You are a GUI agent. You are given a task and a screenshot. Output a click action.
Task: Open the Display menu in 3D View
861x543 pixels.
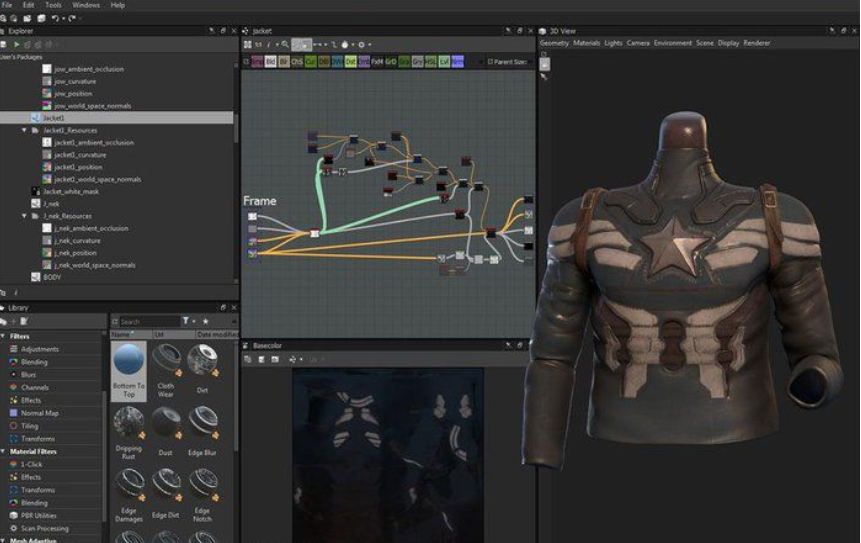[729, 43]
